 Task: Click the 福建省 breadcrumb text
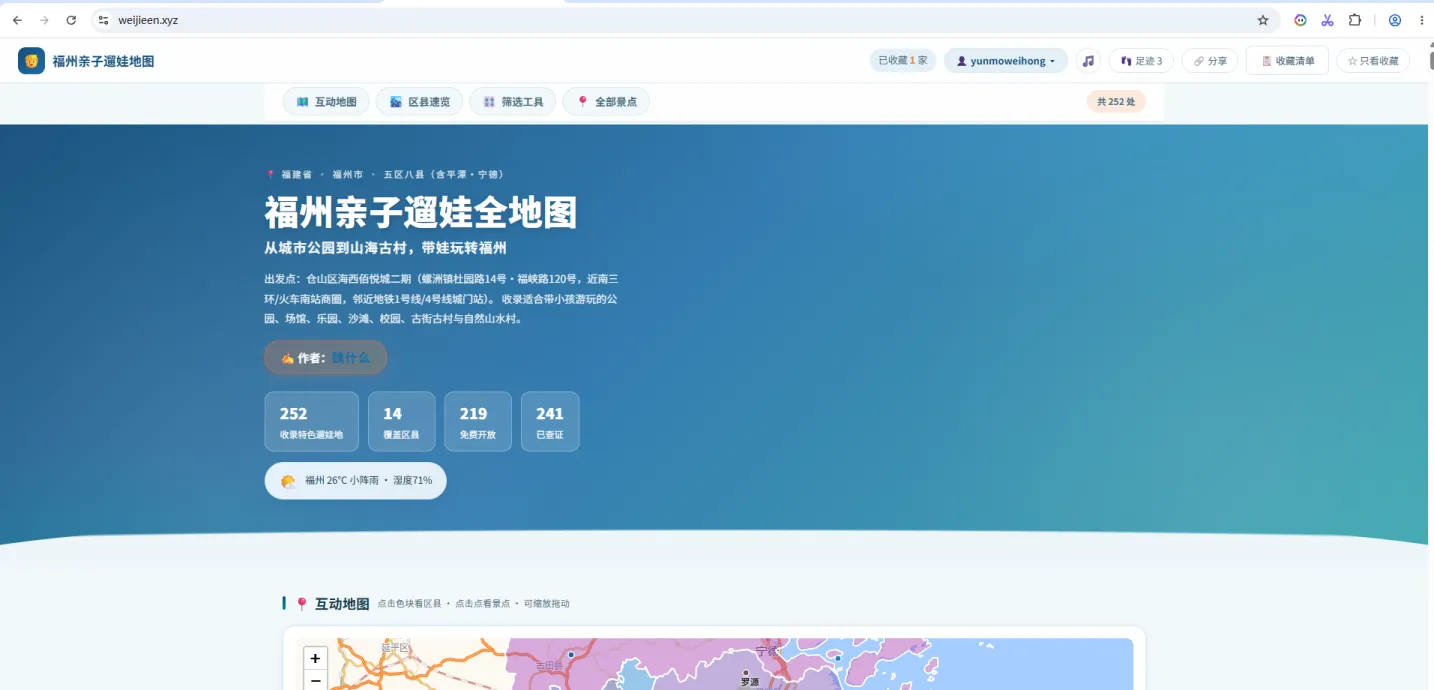point(297,174)
